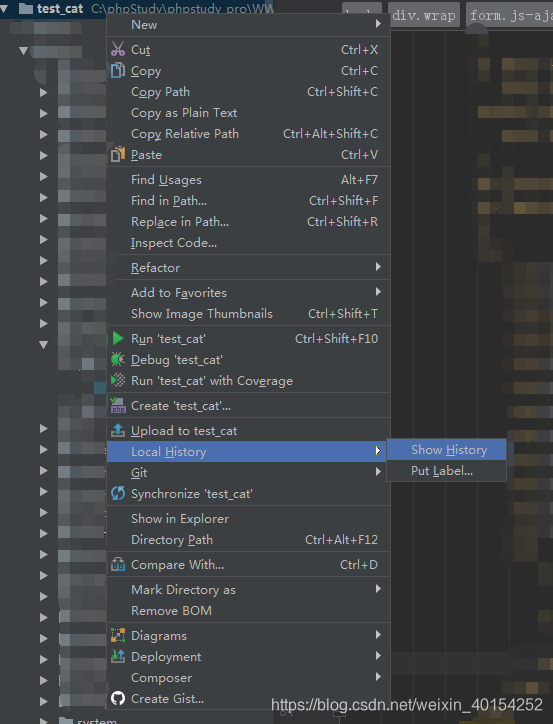The image size is (553, 724).
Task: Click the Run with Coverage icon
Action: pyautogui.click(x=118, y=380)
